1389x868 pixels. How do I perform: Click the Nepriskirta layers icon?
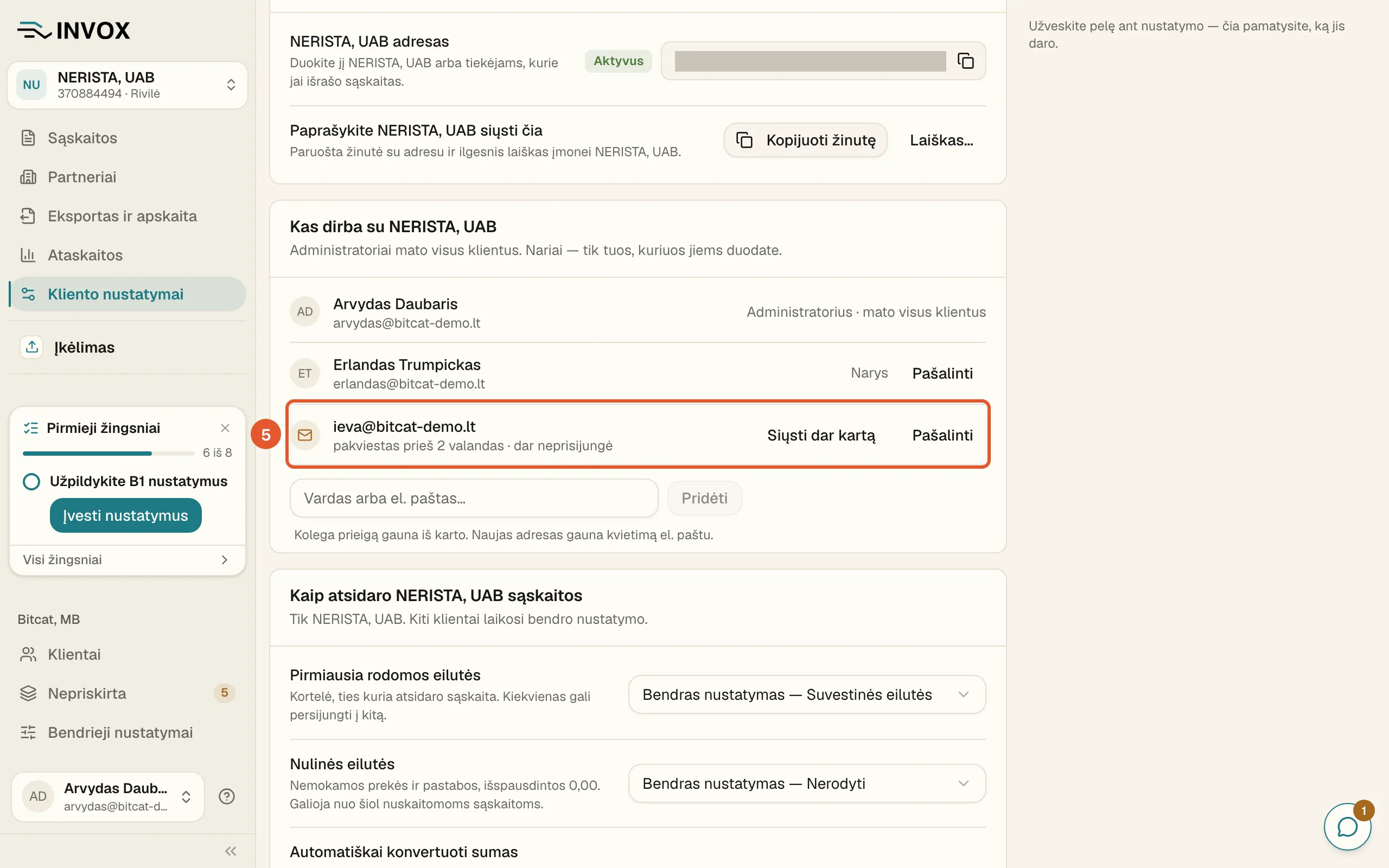(28, 693)
